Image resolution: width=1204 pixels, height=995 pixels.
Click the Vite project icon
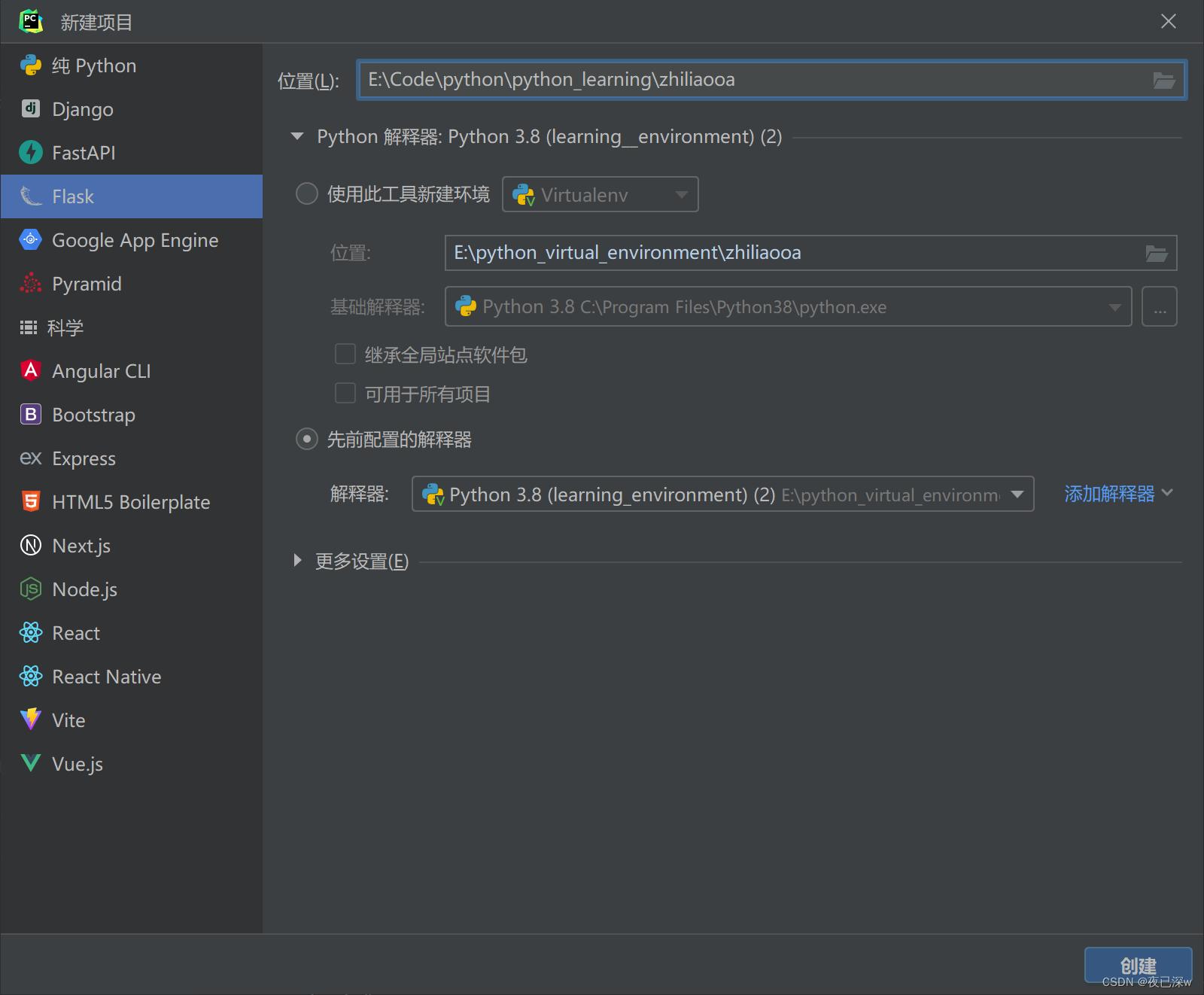click(x=31, y=720)
